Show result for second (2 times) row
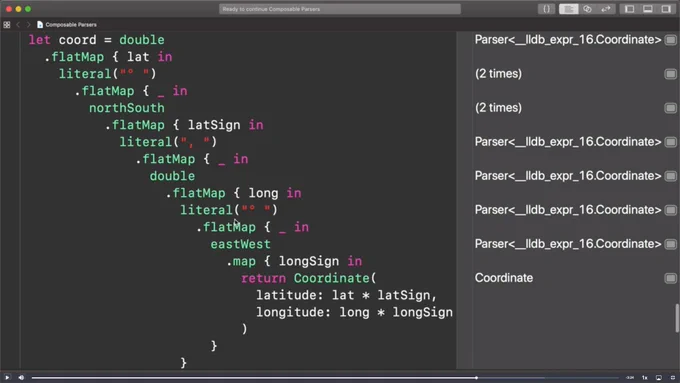 670,108
